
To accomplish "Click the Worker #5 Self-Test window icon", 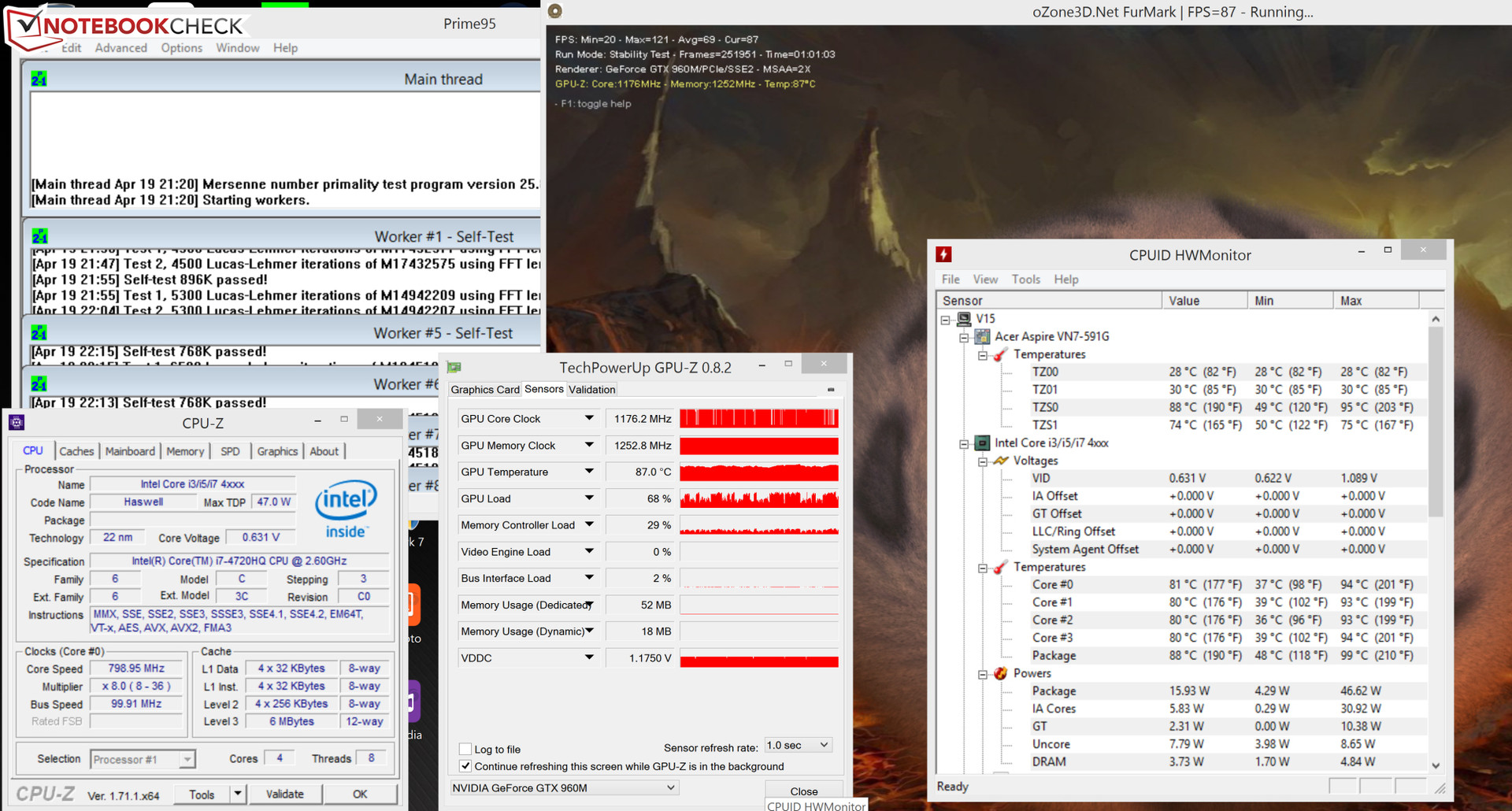I will click(x=39, y=333).
